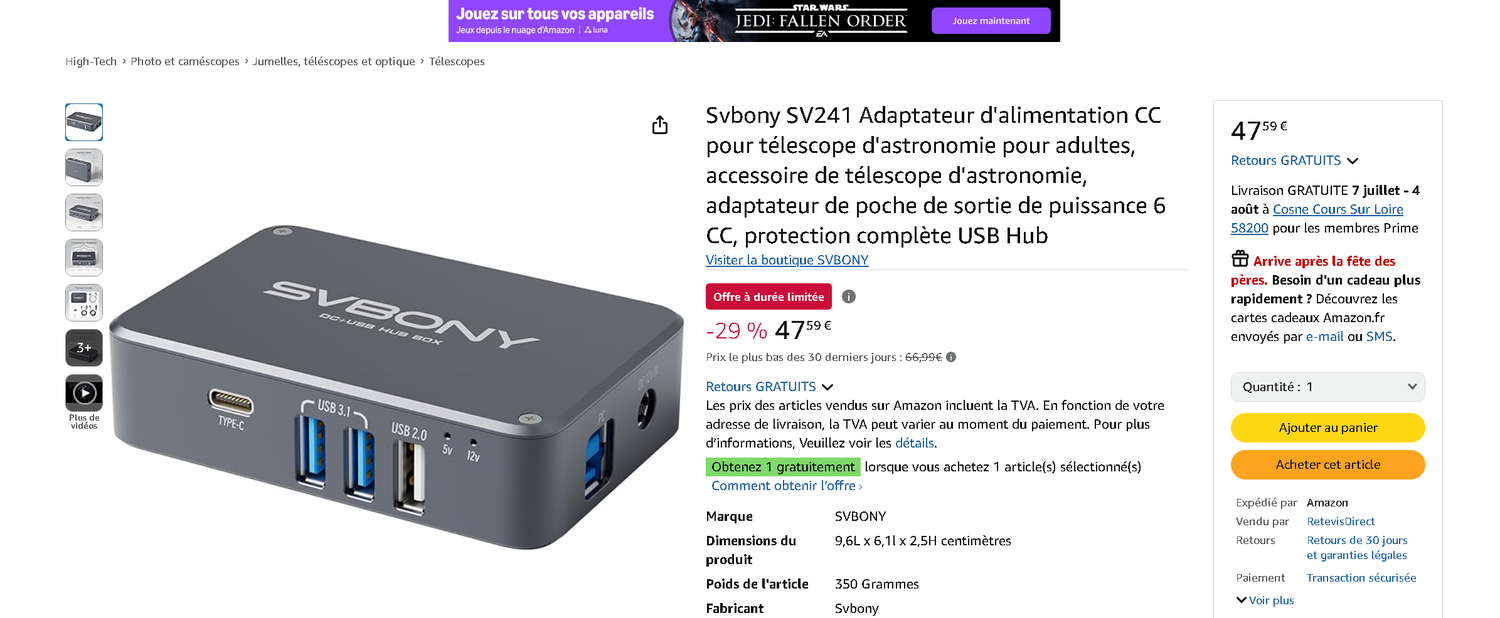Click the gift icon near delivery notice
1500x618 pixels.
click(x=1240, y=260)
